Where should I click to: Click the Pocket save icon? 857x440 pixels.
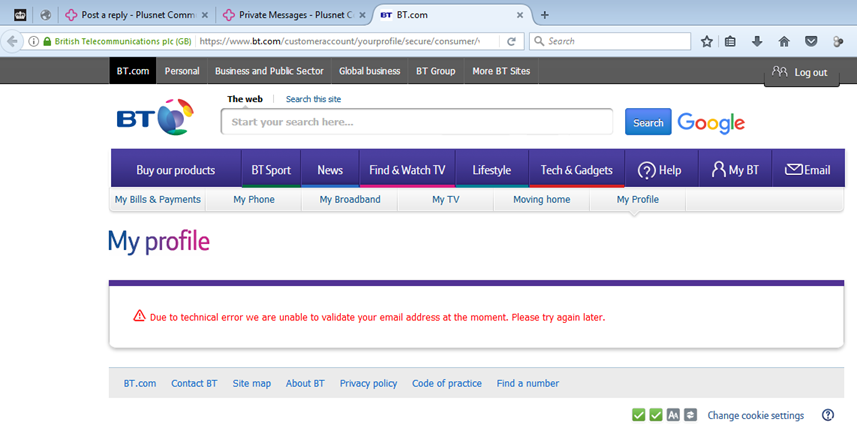pyautogui.click(x=811, y=41)
